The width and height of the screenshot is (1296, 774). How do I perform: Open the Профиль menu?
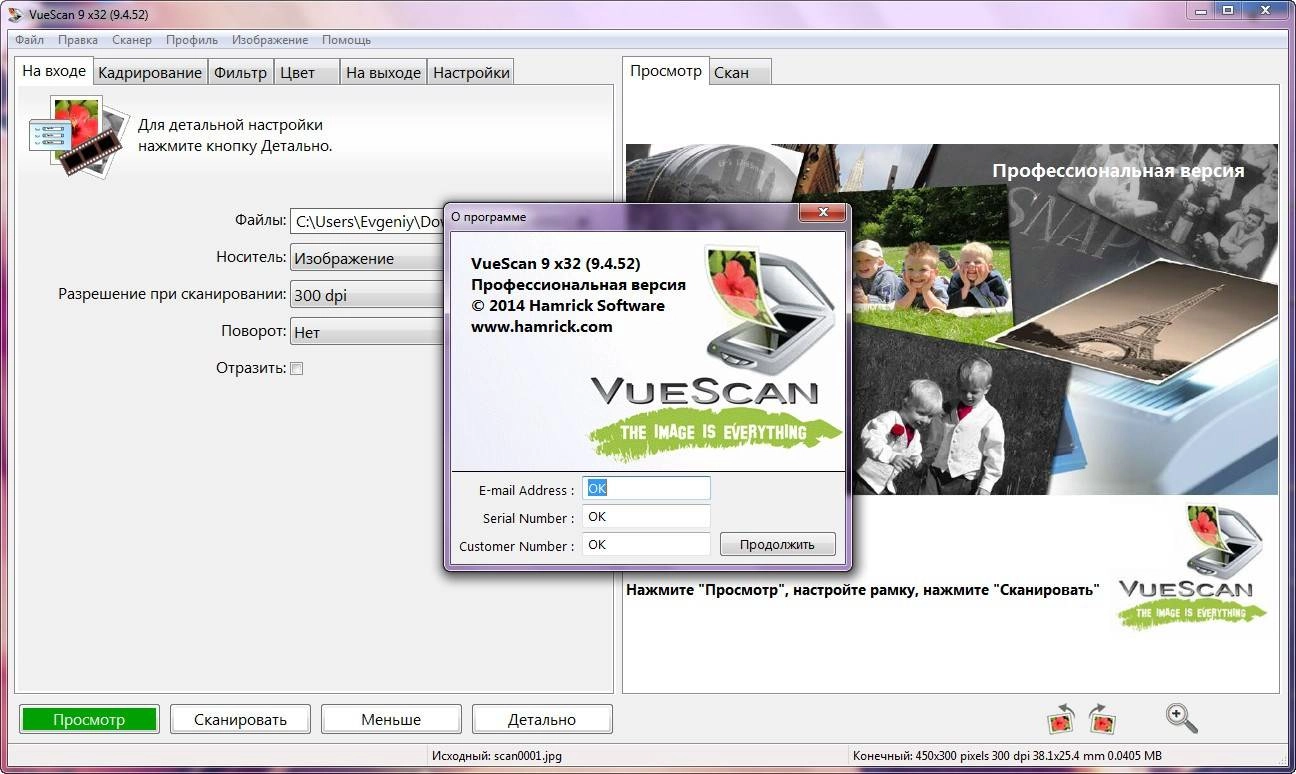click(x=192, y=40)
